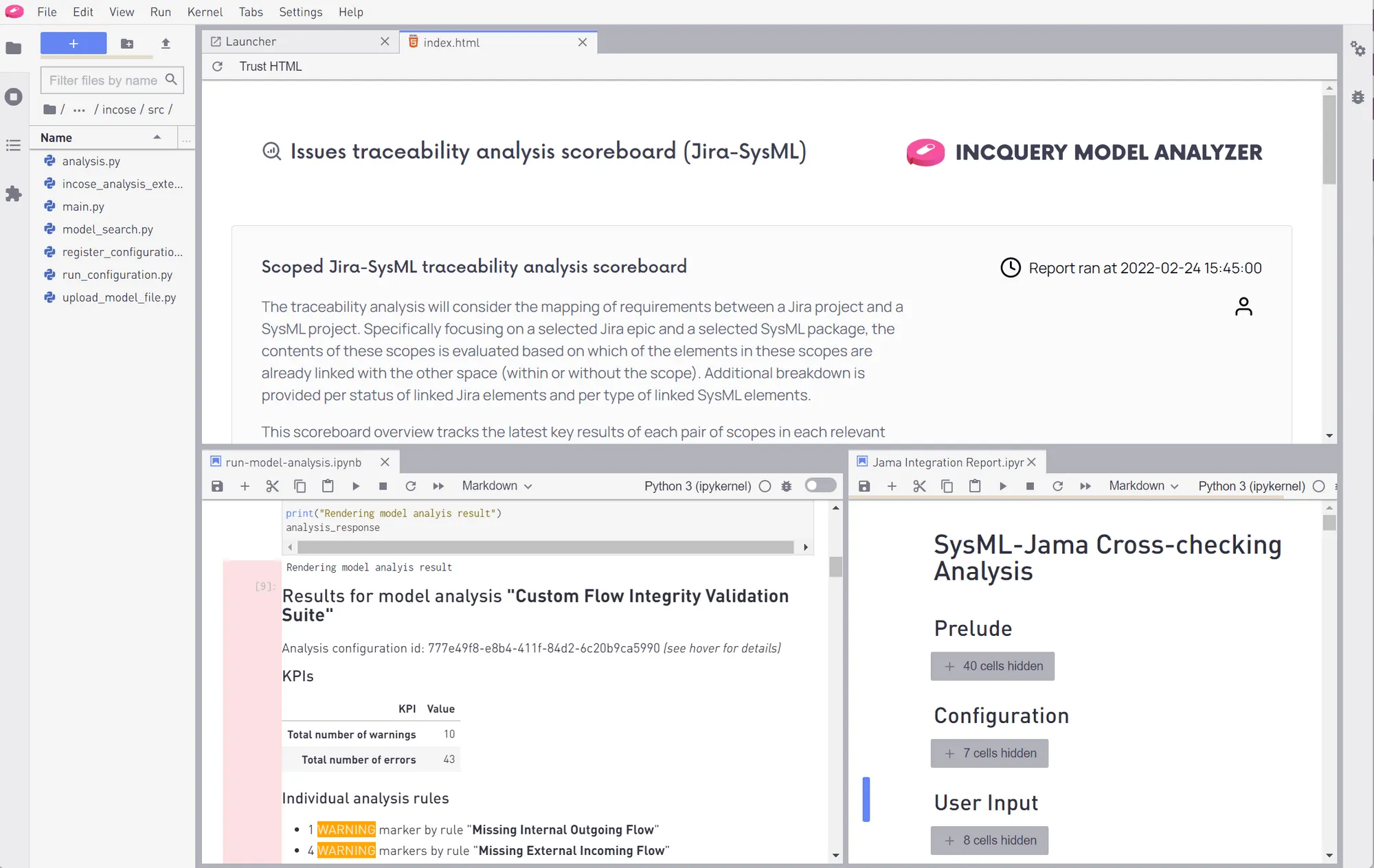1374x868 pixels.
Task: Expand the 8 hidden cells under User Input
Action: (989, 841)
